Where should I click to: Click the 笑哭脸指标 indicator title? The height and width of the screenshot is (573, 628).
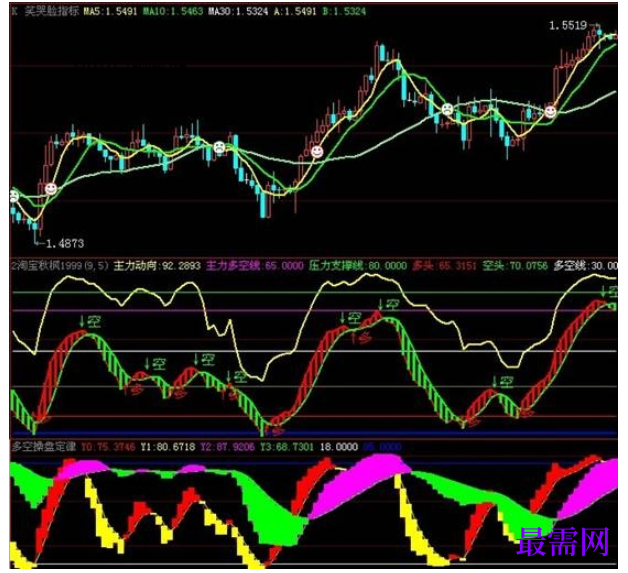(51, 11)
